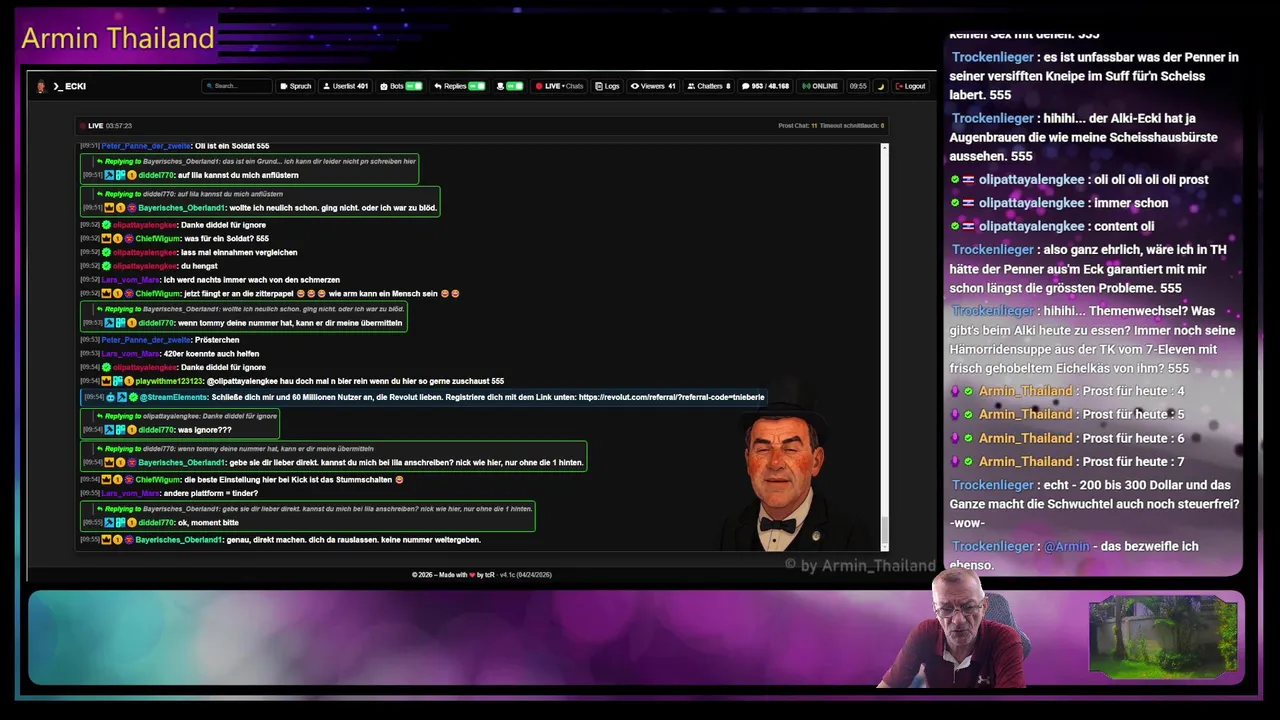
Task: Click the LIVE Chats button
Action: (559, 86)
